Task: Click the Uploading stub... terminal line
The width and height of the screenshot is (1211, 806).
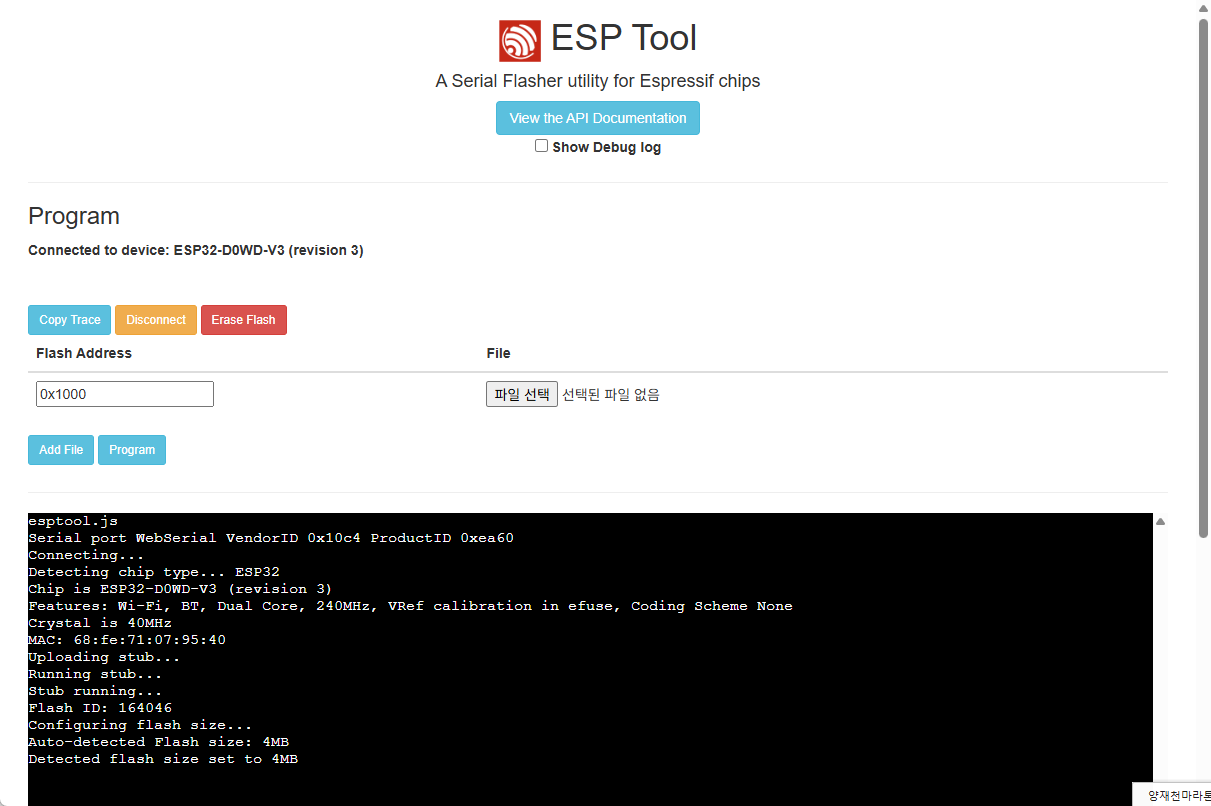Action: coord(104,657)
